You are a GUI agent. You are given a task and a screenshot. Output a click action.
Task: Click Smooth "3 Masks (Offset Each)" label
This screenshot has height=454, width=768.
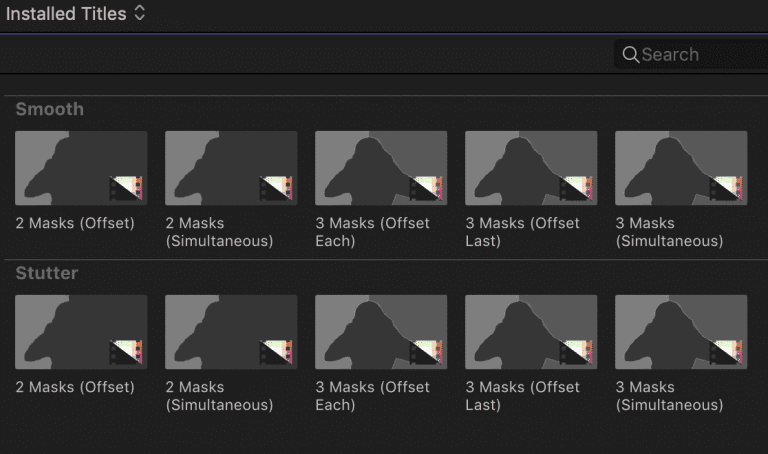click(x=372, y=232)
